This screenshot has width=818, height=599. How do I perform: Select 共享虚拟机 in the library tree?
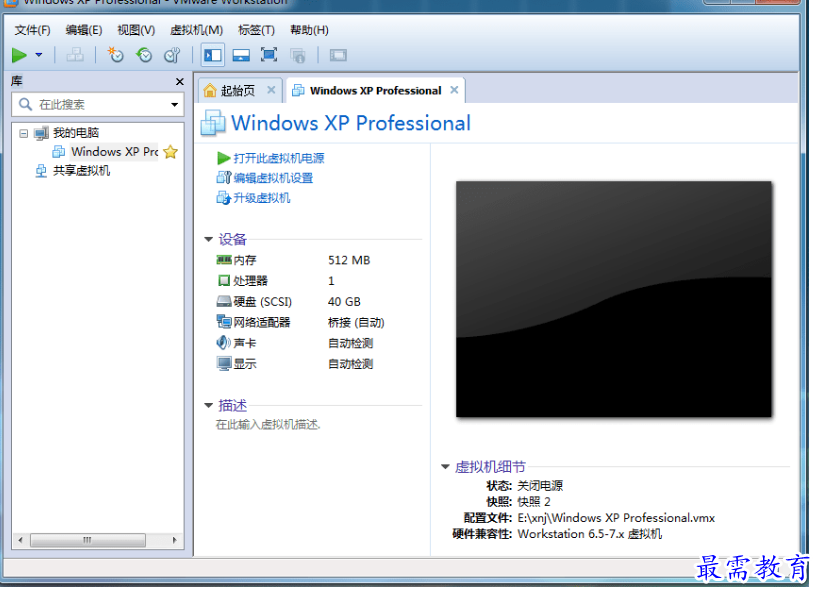tap(81, 171)
